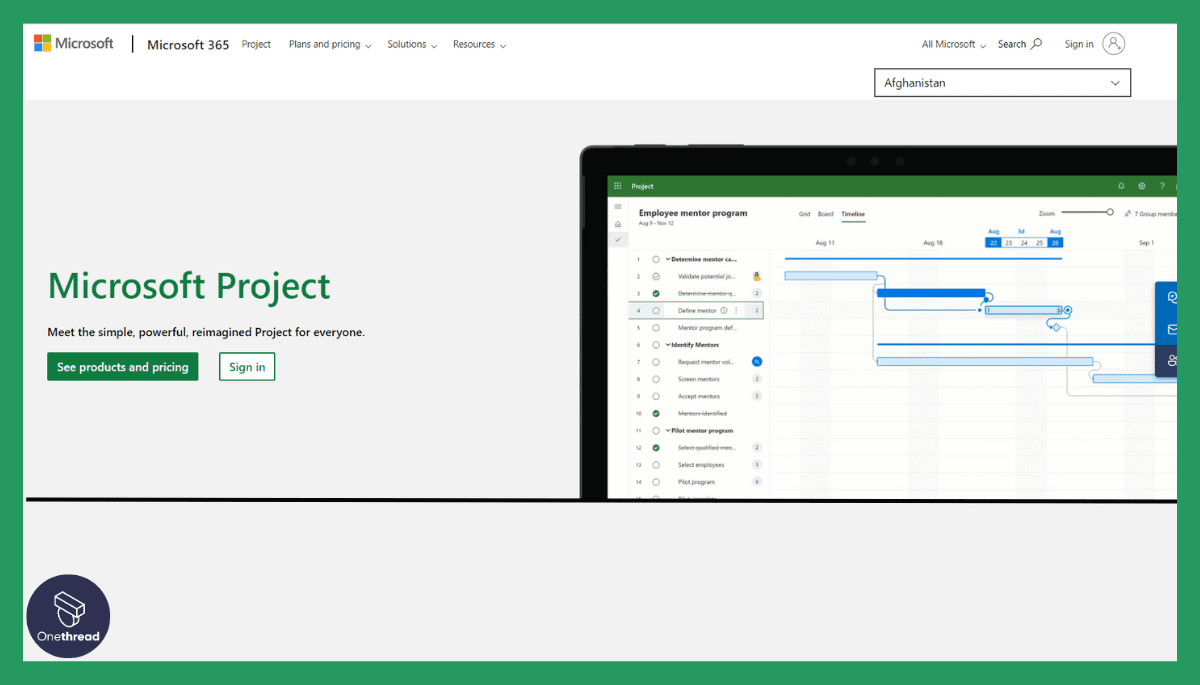The image size is (1200, 685).
Task: Click the notifications bell in Project header
Action: 1121,186
